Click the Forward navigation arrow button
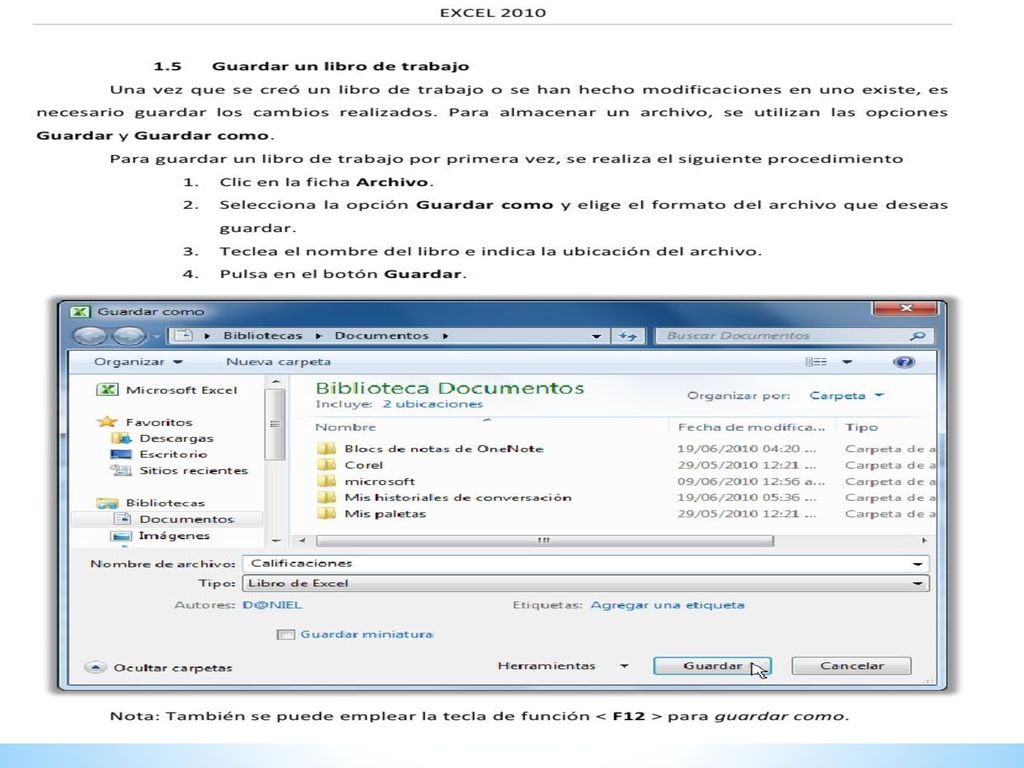 coord(129,336)
